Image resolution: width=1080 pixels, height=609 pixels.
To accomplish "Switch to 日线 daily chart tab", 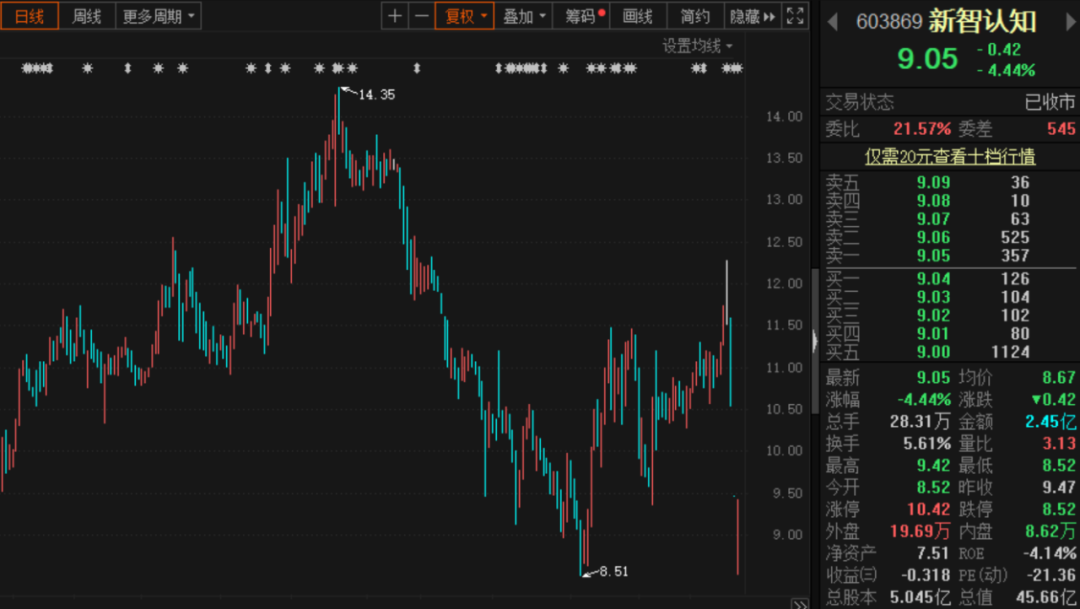I will point(30,16).
